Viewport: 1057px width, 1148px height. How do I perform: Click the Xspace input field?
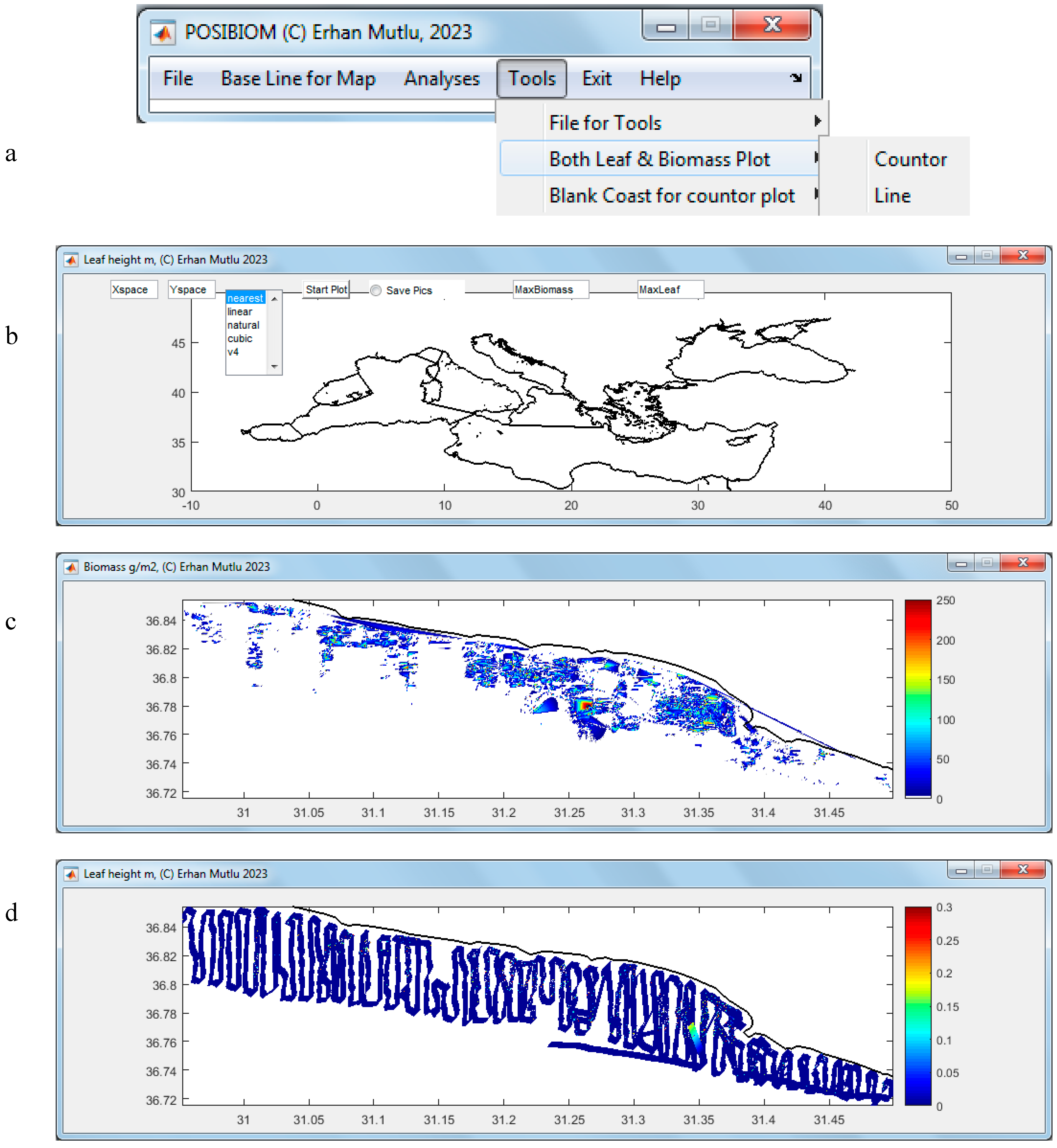134,289
